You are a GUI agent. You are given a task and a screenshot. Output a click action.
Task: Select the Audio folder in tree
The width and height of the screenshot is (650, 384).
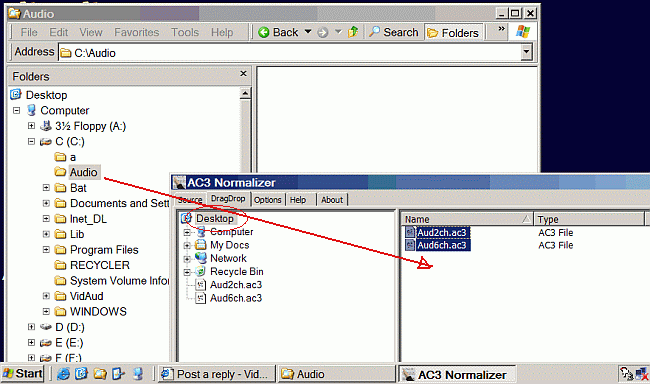pos(83,172)
